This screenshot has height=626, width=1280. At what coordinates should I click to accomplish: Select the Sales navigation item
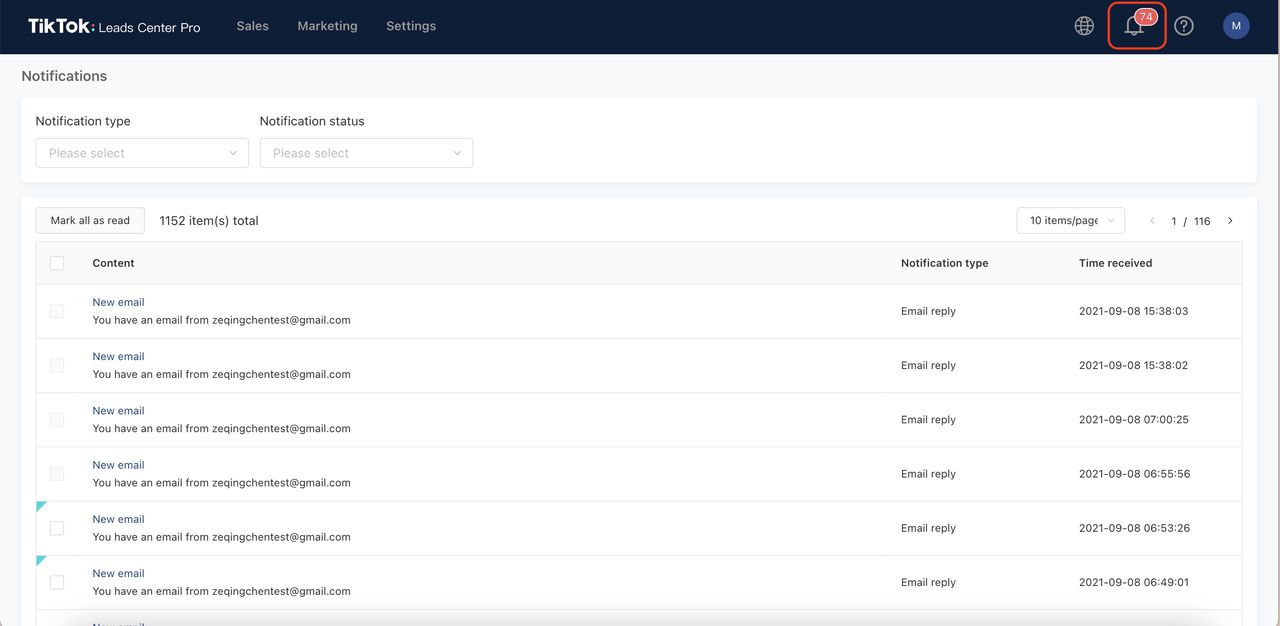click(x=252, y=25)
